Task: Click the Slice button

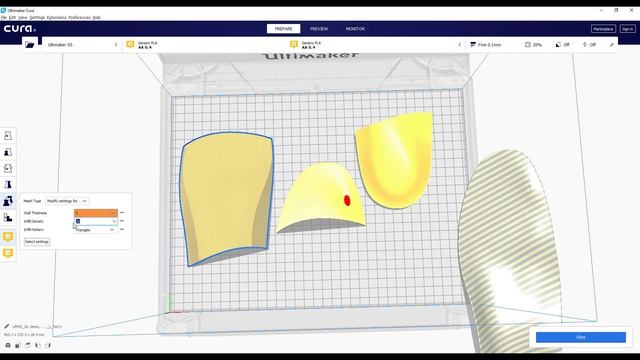Action: pyautogui.click(x=580, y=337)
